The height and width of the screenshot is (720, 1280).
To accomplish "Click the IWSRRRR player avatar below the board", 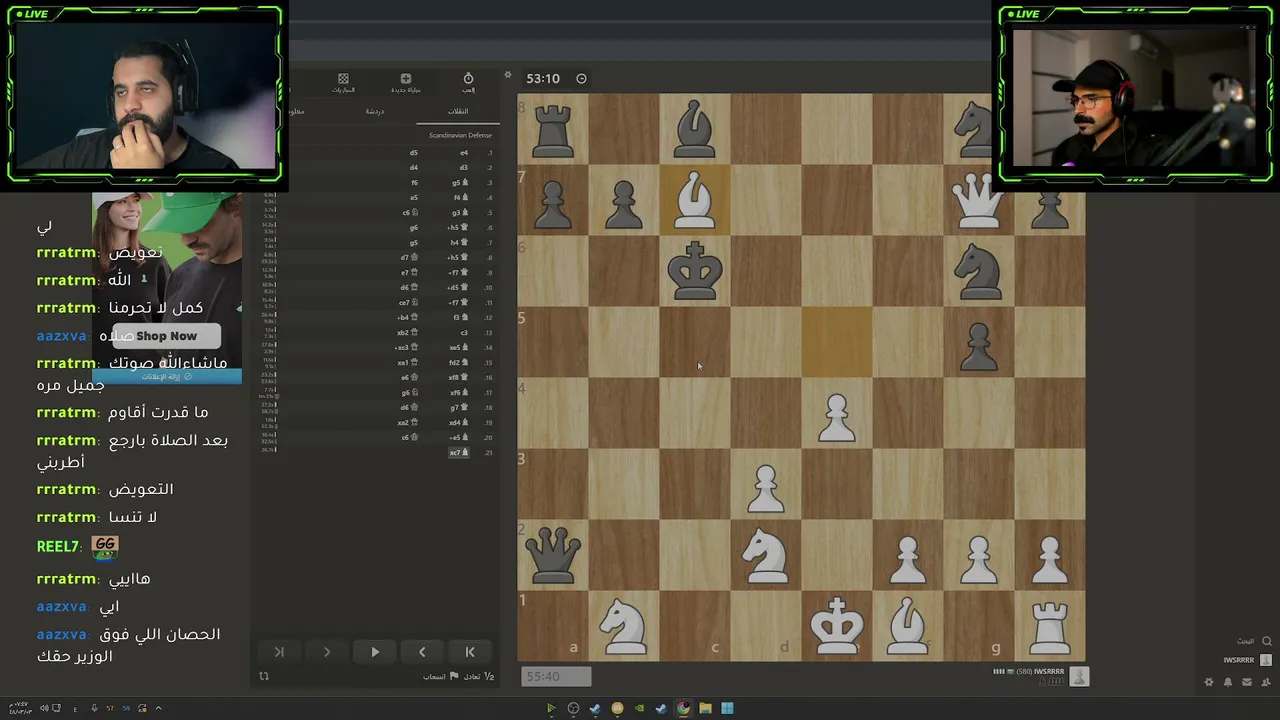I will pos(1079,677).
